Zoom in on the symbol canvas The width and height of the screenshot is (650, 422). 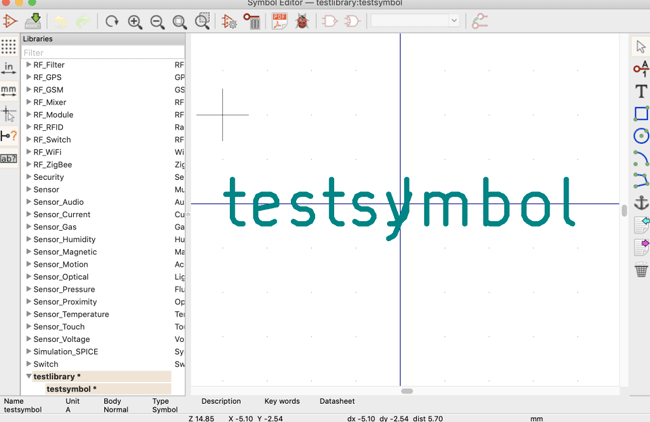[135, 22]
